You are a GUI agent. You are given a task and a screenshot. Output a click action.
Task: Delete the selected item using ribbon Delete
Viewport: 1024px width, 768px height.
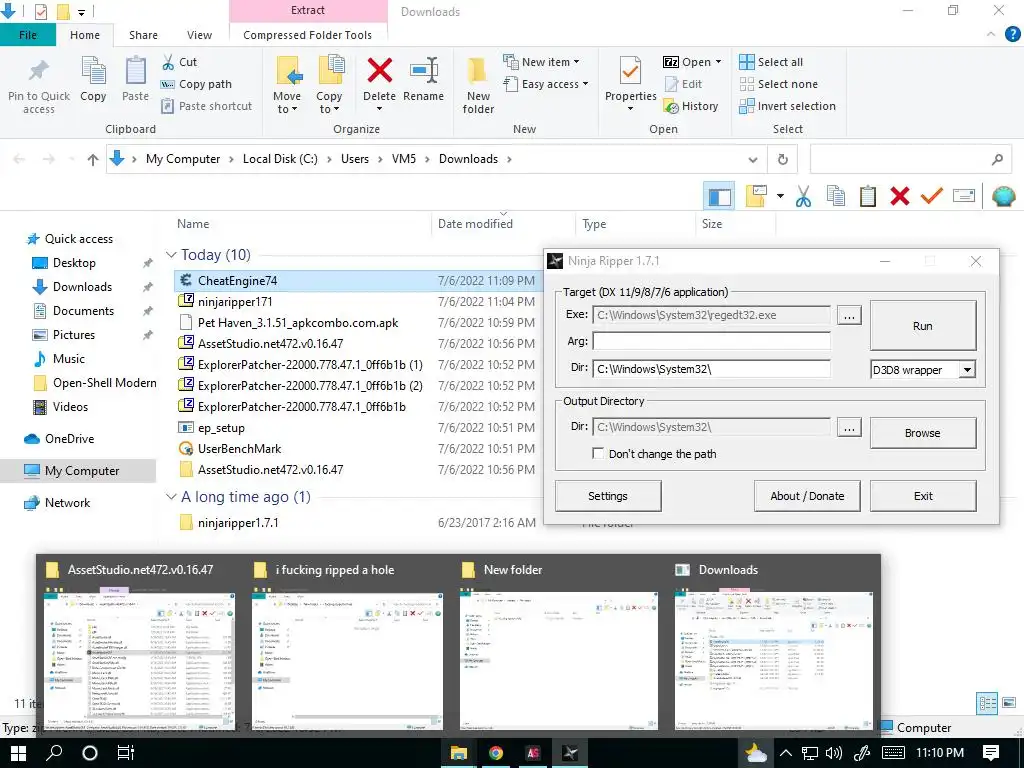coord(379,71)
